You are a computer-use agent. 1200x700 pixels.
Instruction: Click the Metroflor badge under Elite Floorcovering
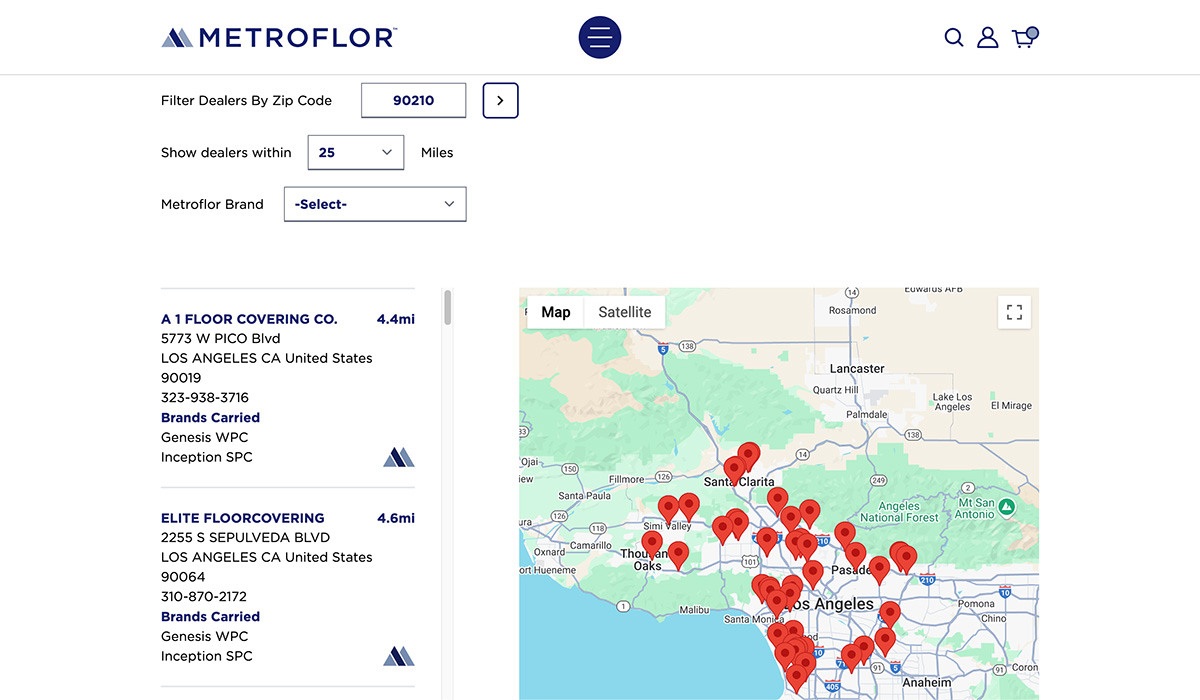pos(399,656)
